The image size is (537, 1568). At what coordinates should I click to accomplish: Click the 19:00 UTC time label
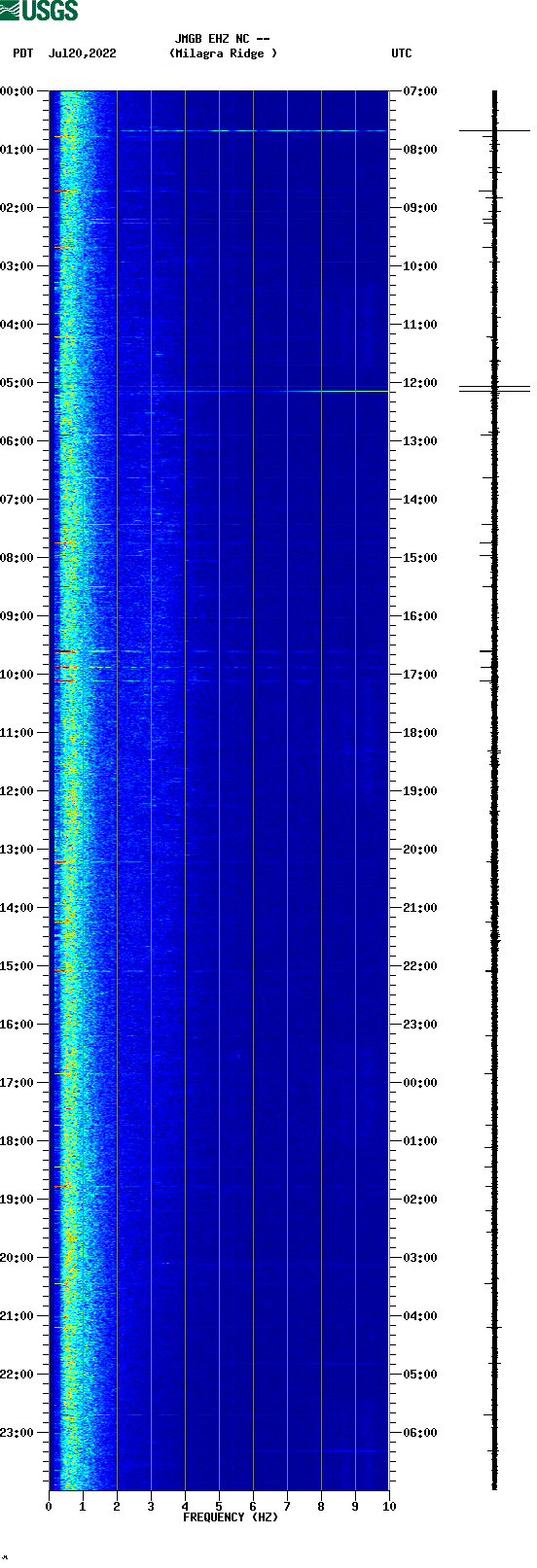click(420, 791)
